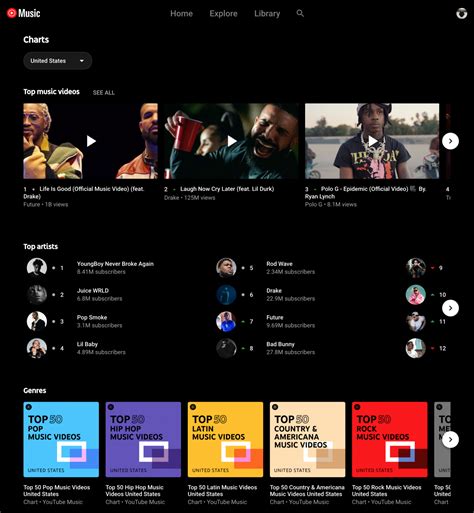The image size is (474, 513).
Task: Click 22.9M subscribers under Drake
Action: point(291,299)
